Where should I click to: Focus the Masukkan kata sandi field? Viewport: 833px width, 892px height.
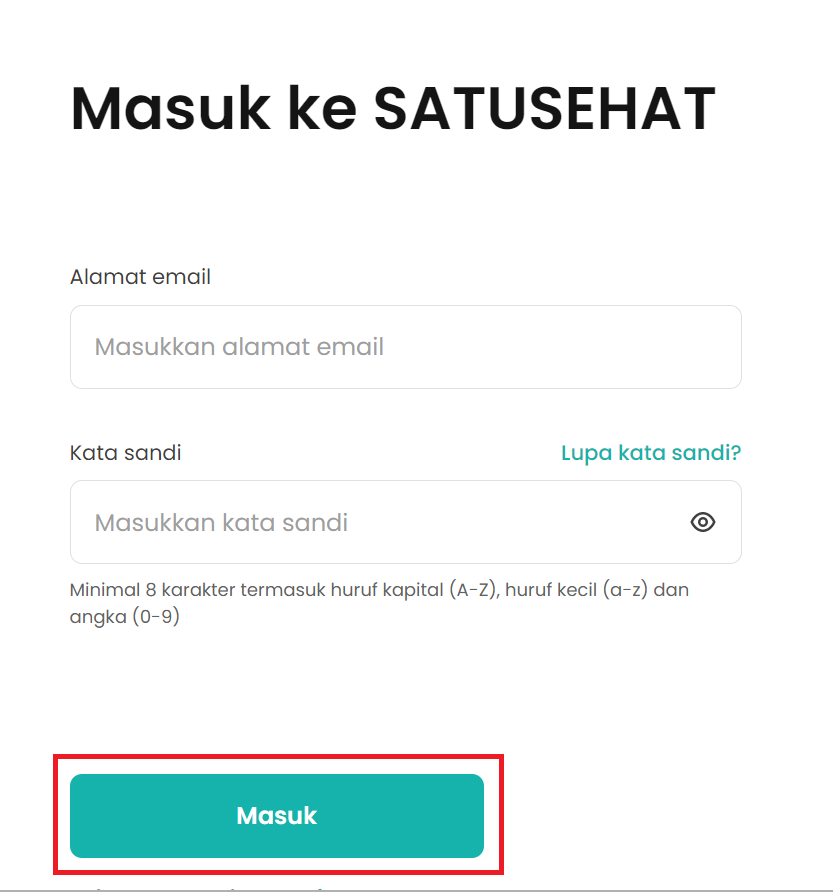tap(406, 522)
